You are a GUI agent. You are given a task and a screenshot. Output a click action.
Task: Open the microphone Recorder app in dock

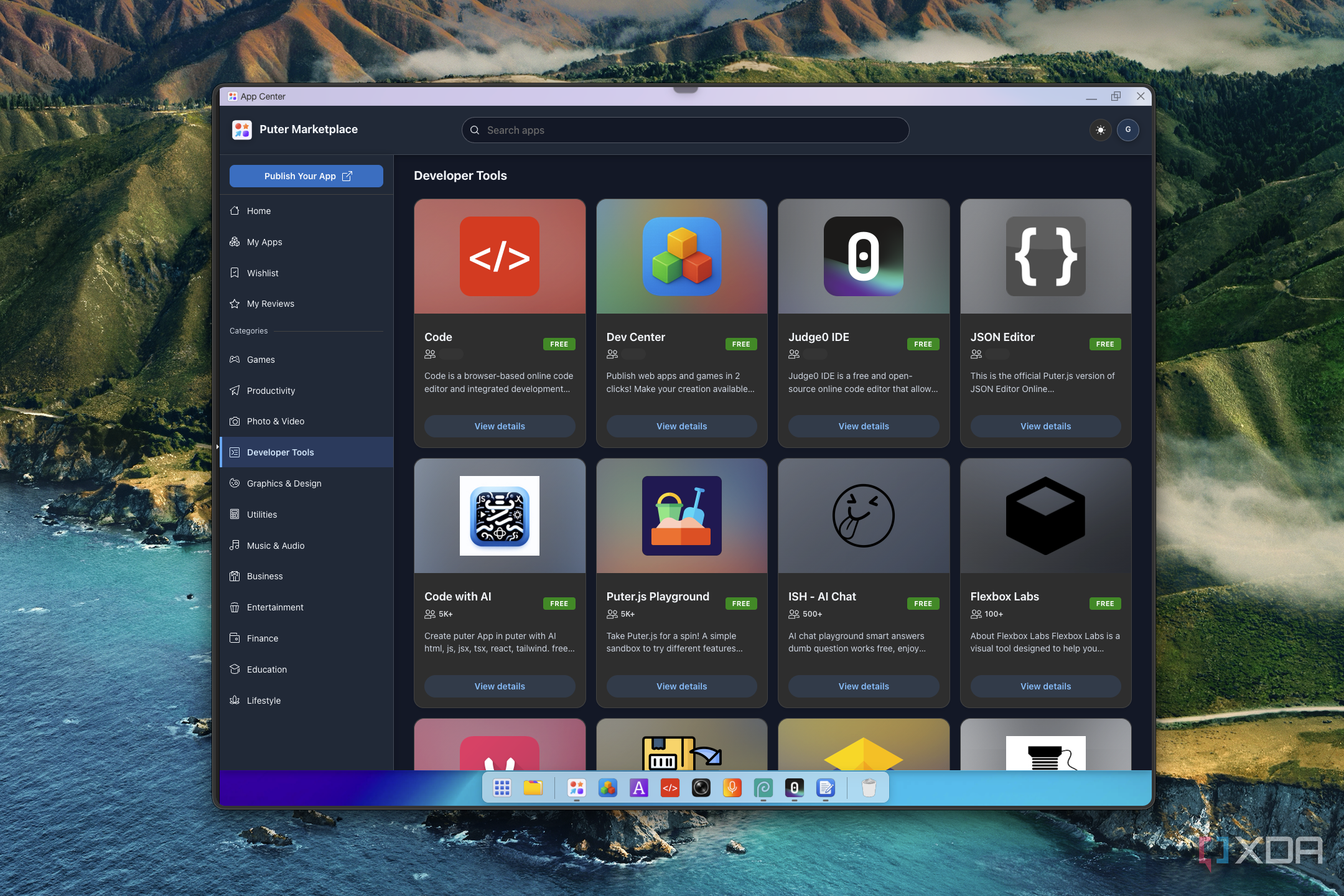coord(732,788)
